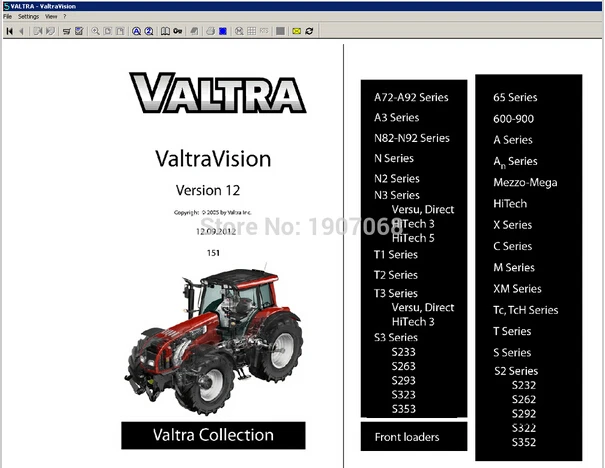Click the crossed magnifier icon

click(x=239, y=31)
